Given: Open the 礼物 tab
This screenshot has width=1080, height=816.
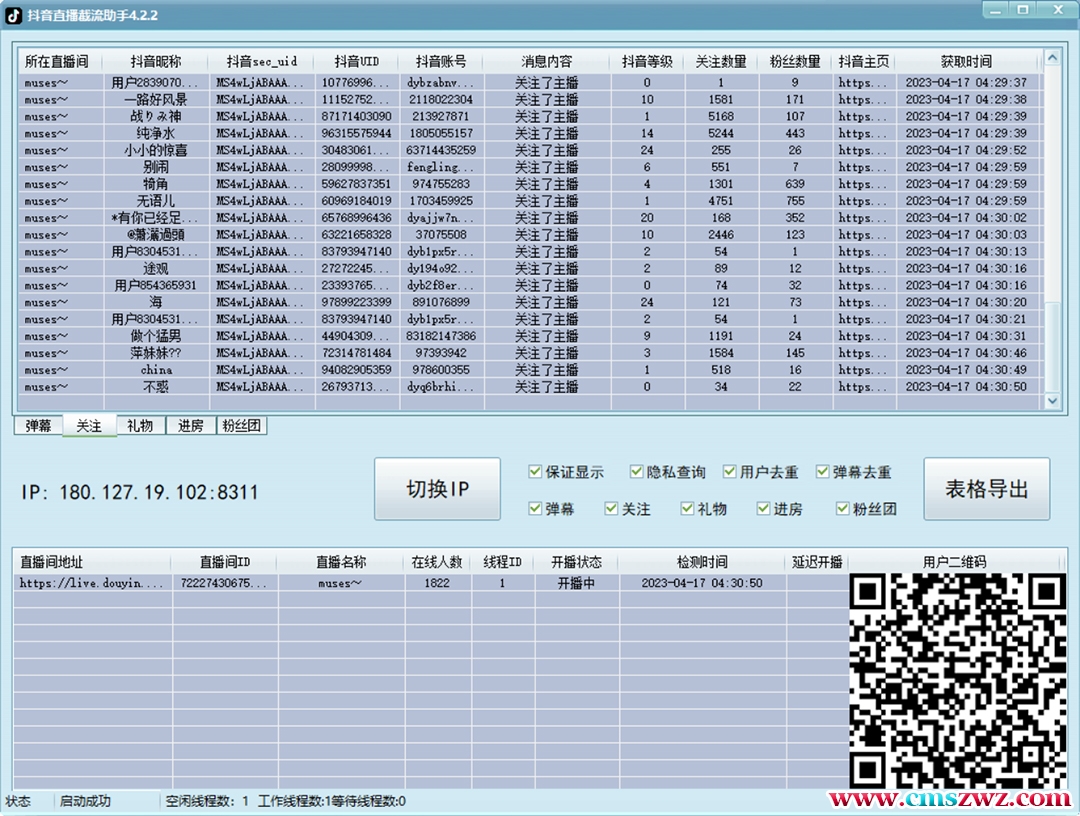Looking at the screenshot, I should pos(140,426).
